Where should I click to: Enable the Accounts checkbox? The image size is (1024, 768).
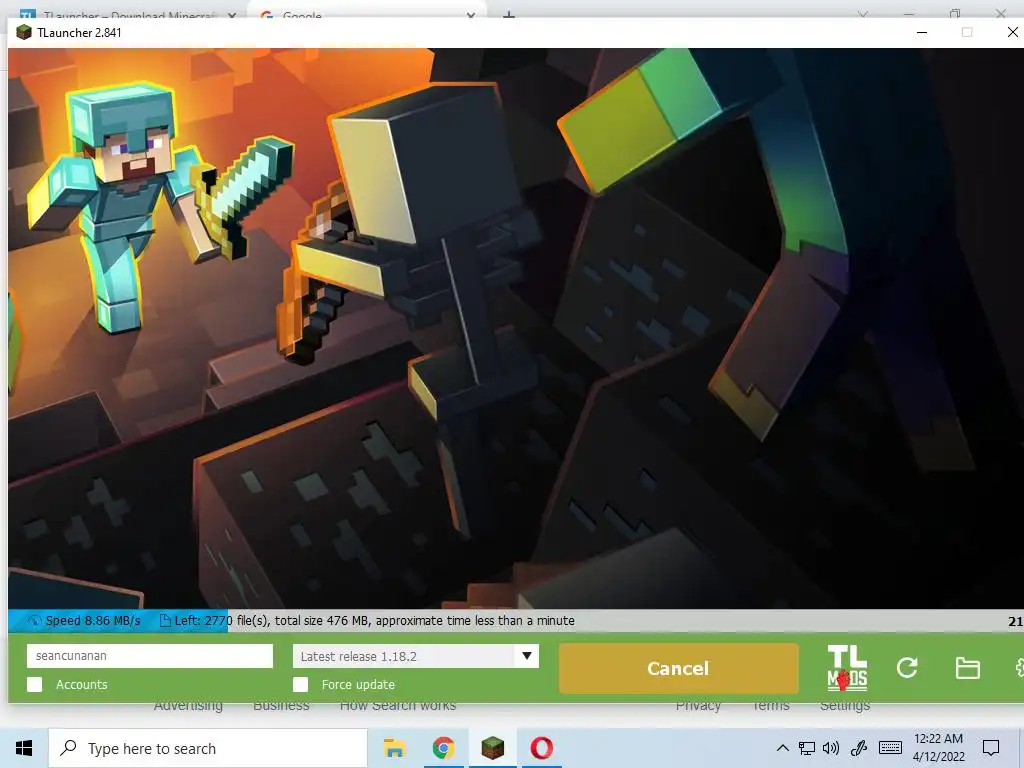coord(35,684)
